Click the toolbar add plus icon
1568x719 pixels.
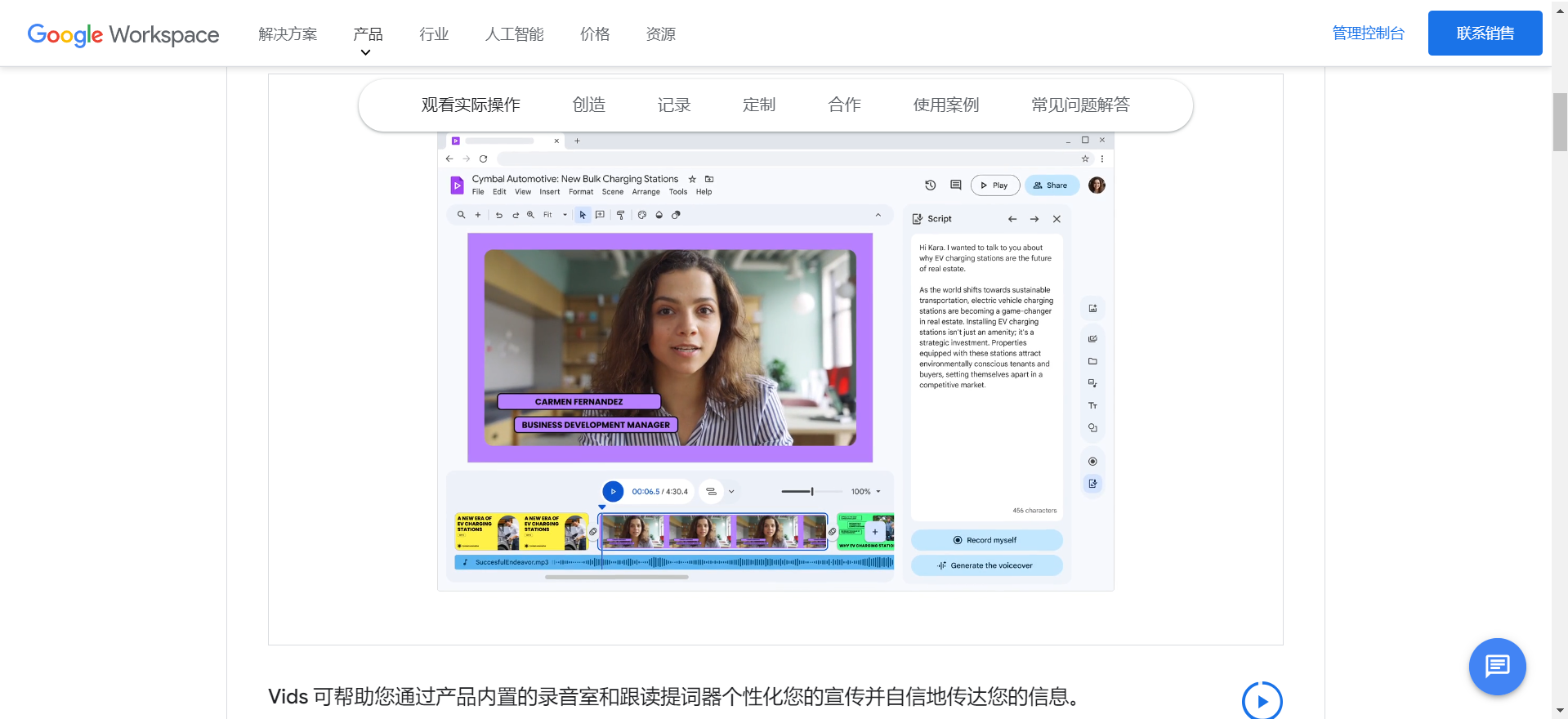[x=478, y=215]
